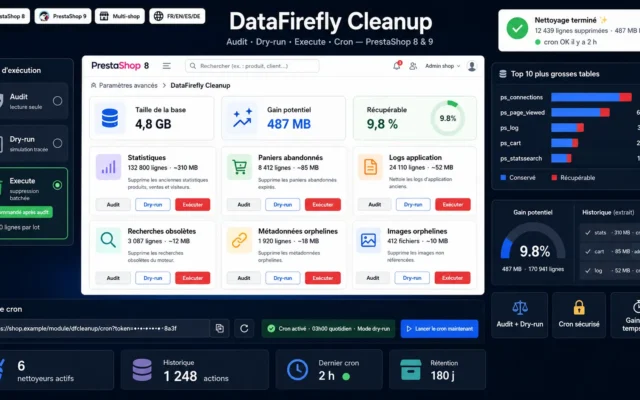Click the log 52 MB history row
The height and width of the screenshot is (400, 640).
click(610, 270)
